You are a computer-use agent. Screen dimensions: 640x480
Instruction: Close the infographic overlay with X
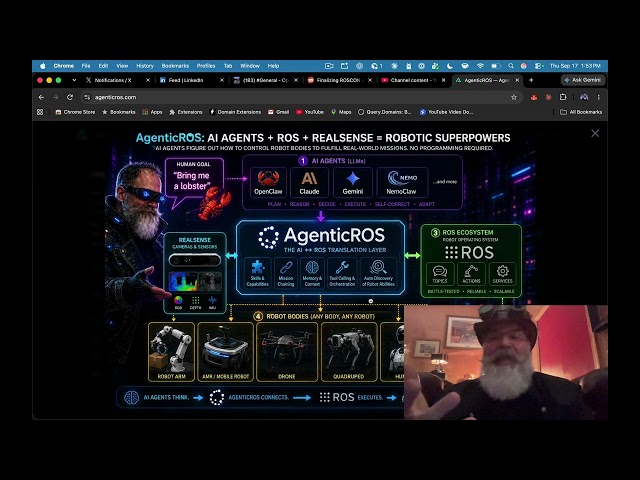pyautogui.click(x=595, y=133)
